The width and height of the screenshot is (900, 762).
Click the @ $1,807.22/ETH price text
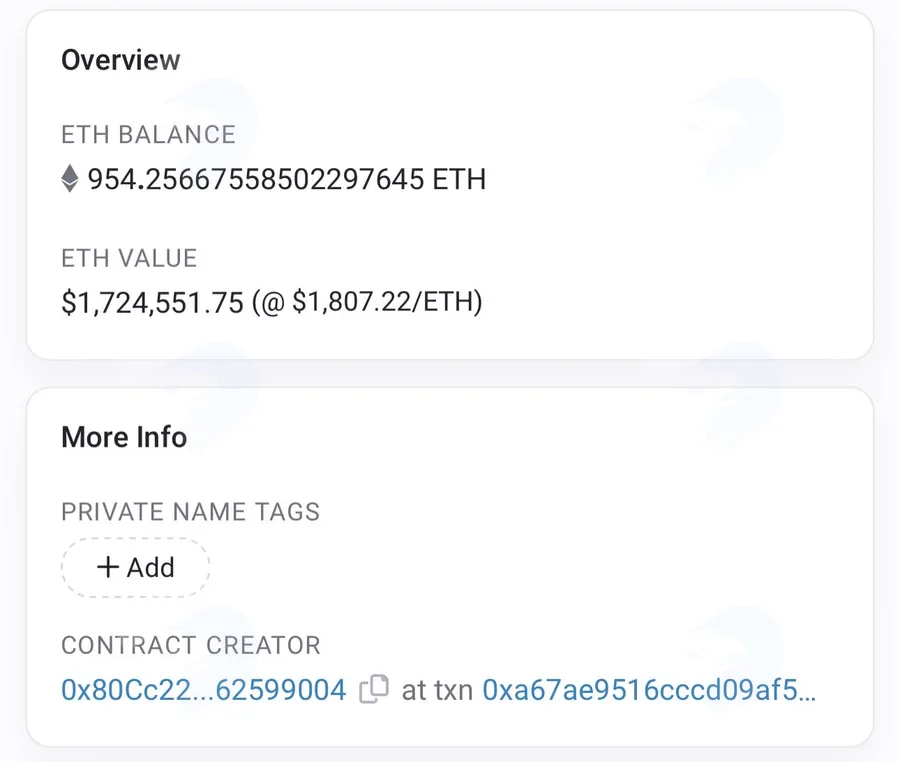367,302
